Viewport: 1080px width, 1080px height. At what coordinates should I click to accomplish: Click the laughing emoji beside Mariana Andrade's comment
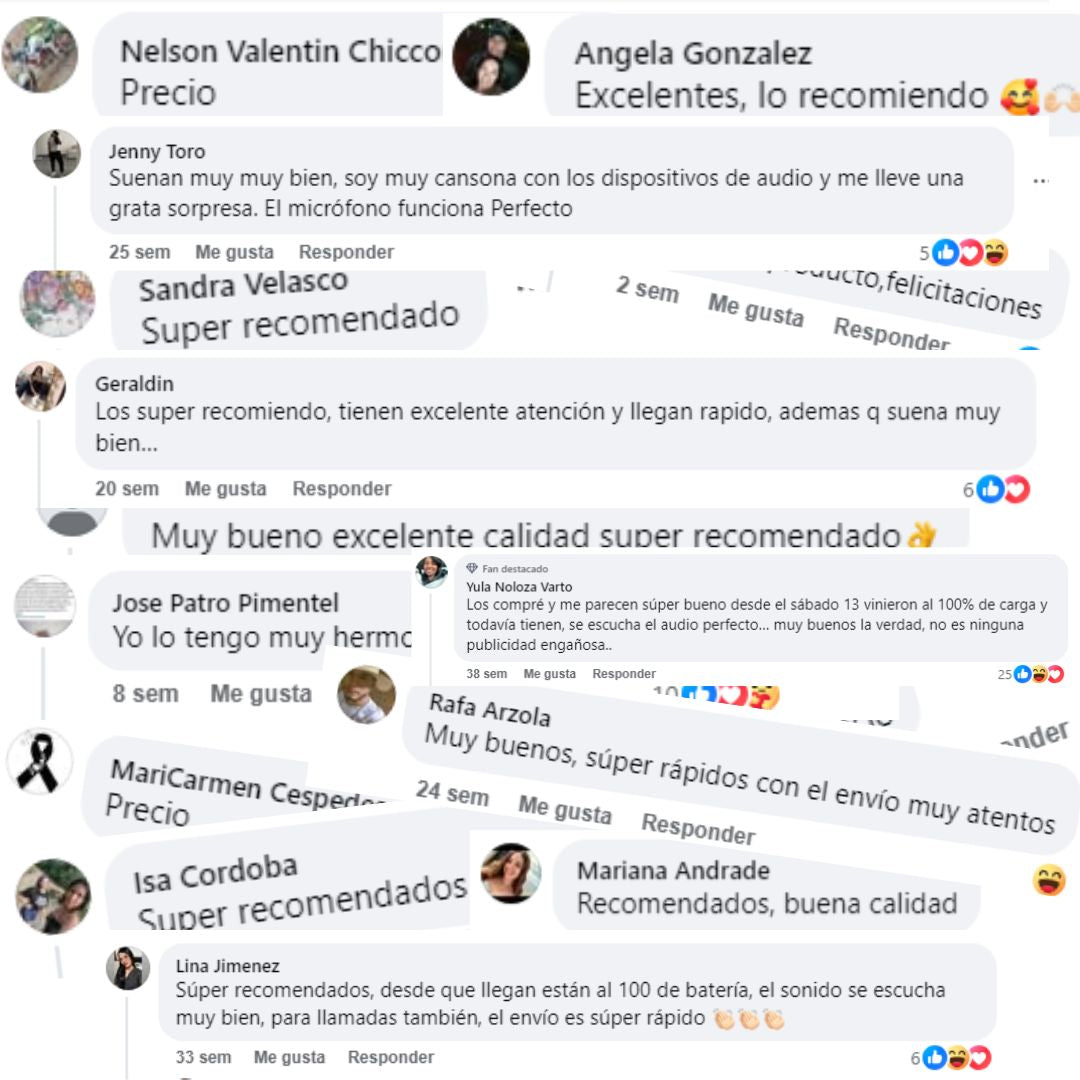(x=1048, y=881)
